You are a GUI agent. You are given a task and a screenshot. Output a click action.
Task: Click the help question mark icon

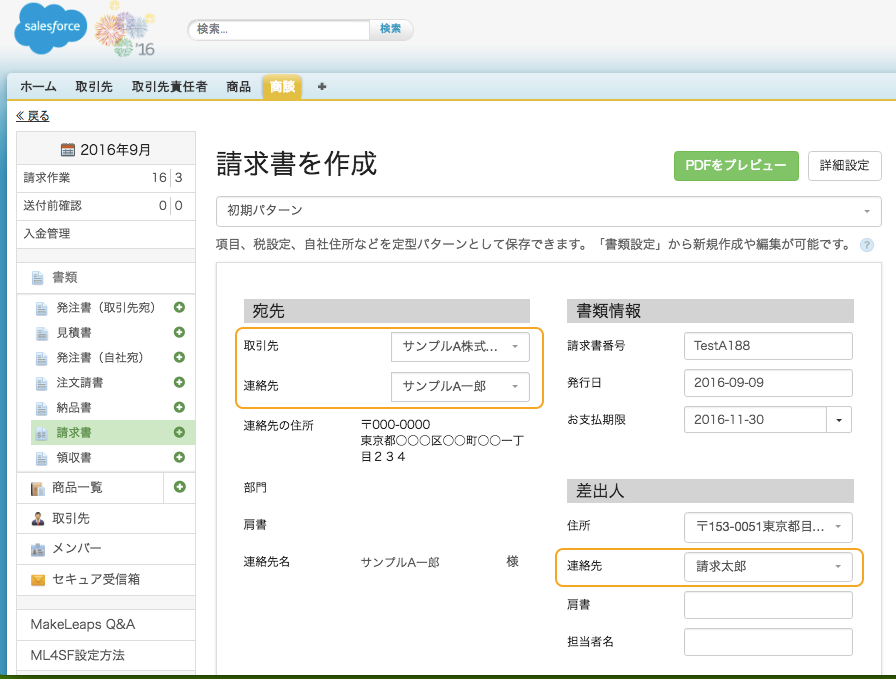click(867, 244)
